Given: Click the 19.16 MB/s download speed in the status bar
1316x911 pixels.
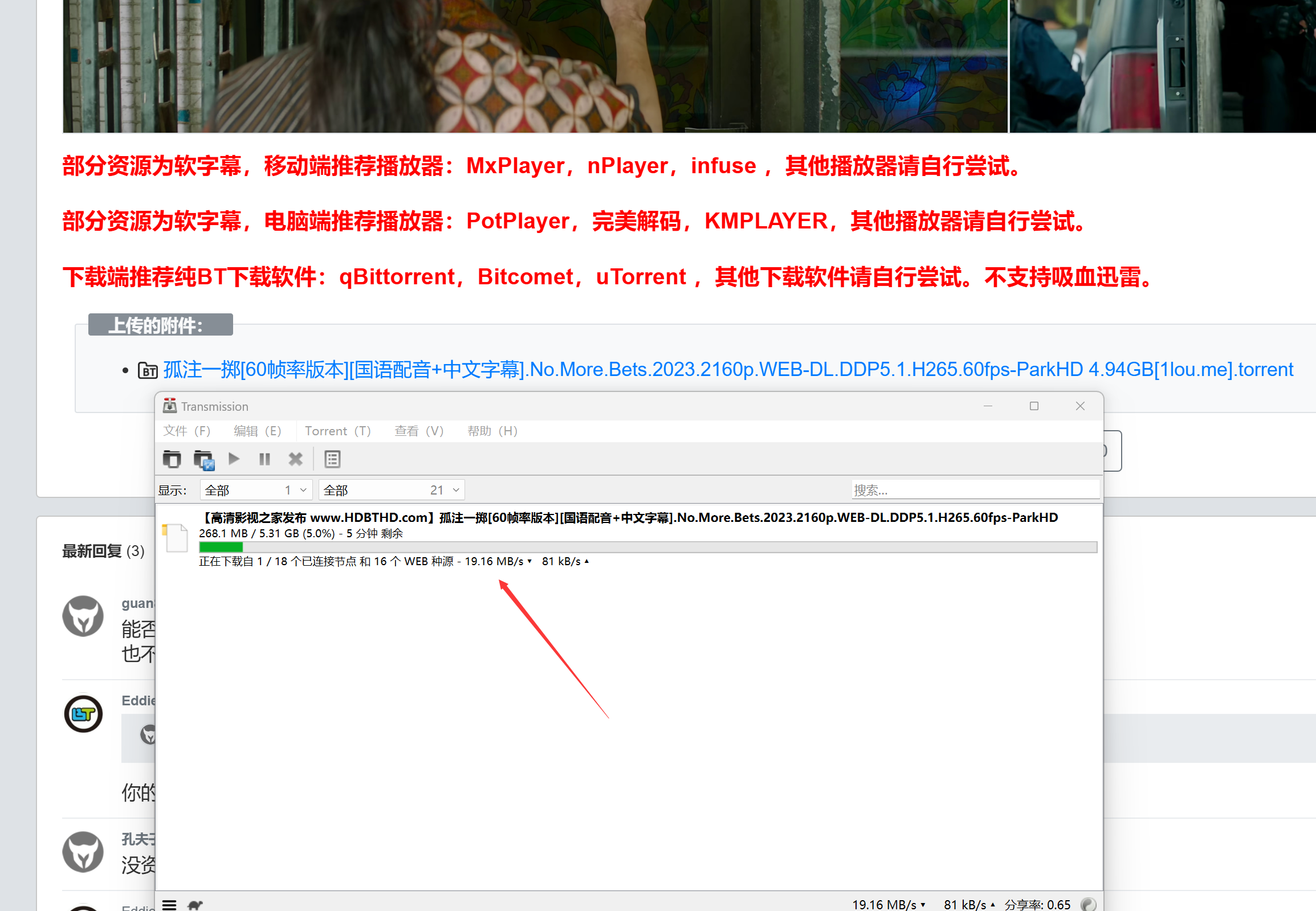Looking at the screenshot, I should pos(889,904).
